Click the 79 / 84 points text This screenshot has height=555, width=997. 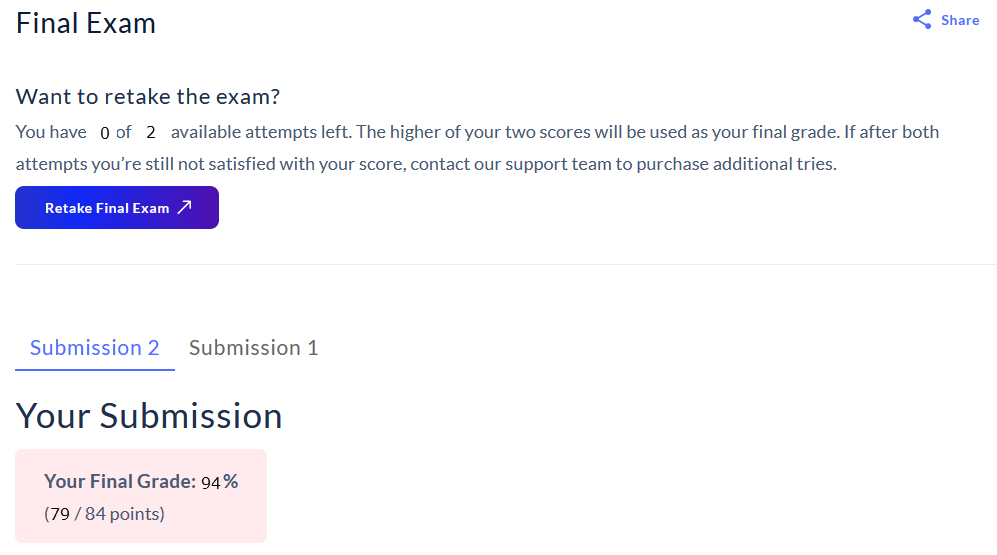(x=104, y=515)
